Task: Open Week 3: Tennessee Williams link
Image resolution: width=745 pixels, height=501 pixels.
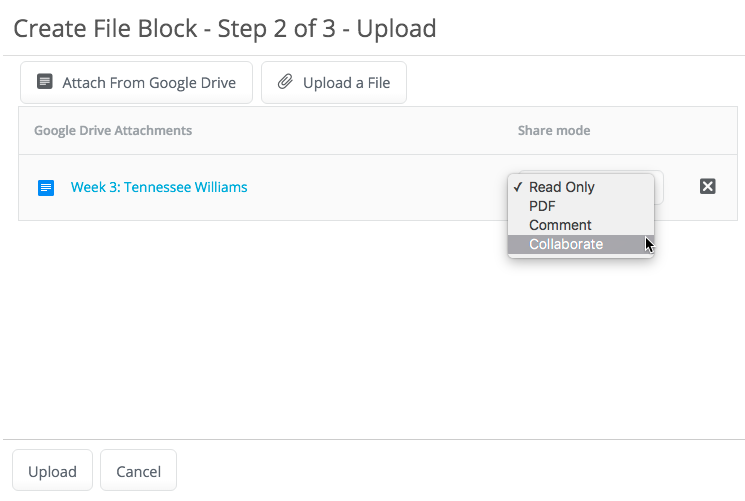Action: (x=159, y=187)
